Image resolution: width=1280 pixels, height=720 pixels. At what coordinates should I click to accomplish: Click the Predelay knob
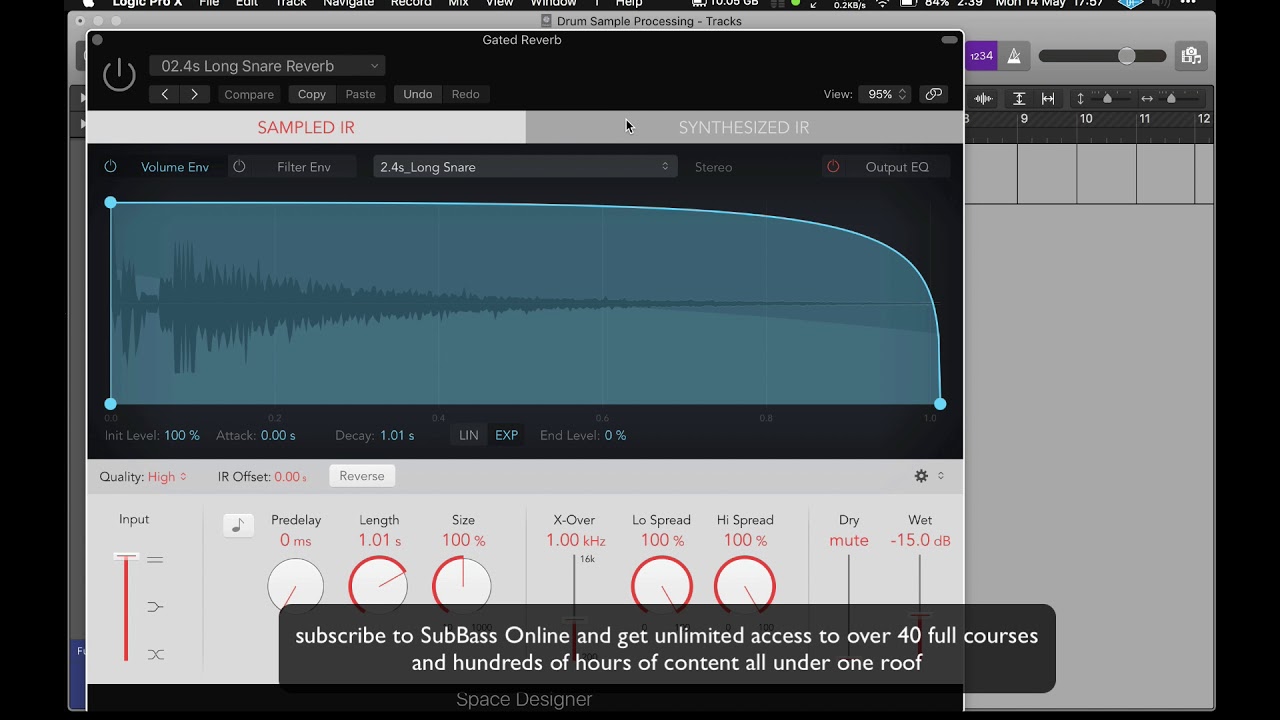click(296, 586)
